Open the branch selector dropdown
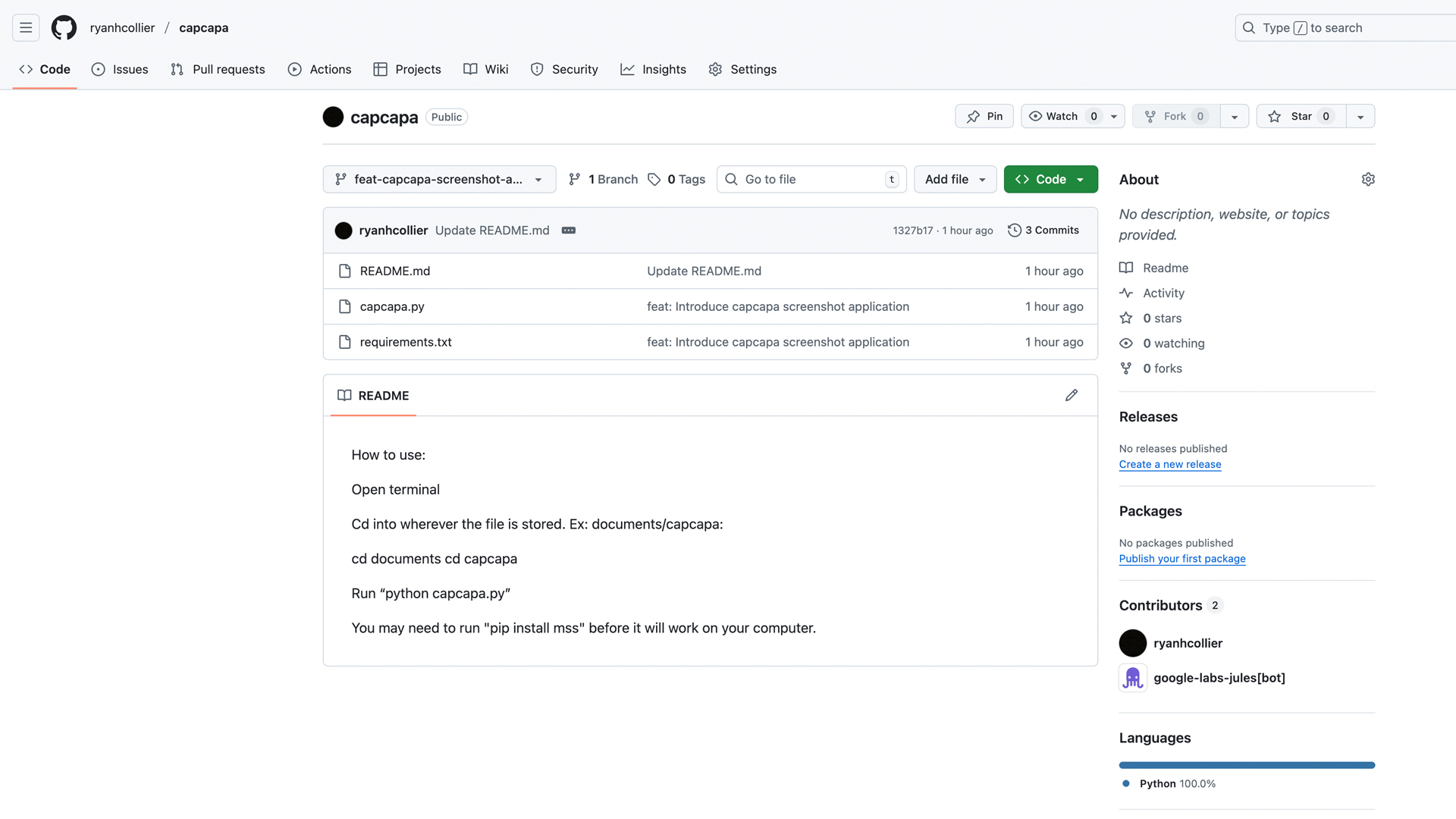Viewport: 1456px width, 819px height. [x=439, y=180]
